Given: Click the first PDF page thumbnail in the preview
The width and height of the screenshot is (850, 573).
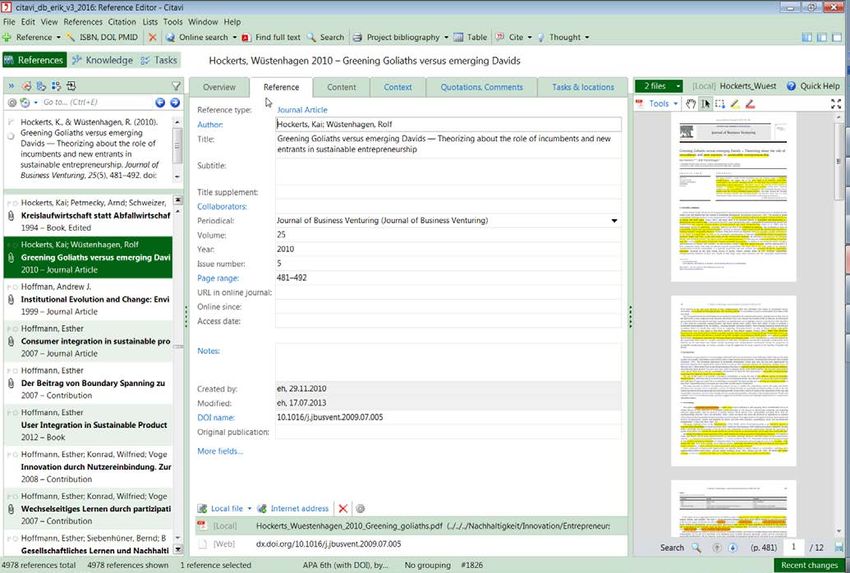Looking at the screenshot, I should [x=733, y=197].
